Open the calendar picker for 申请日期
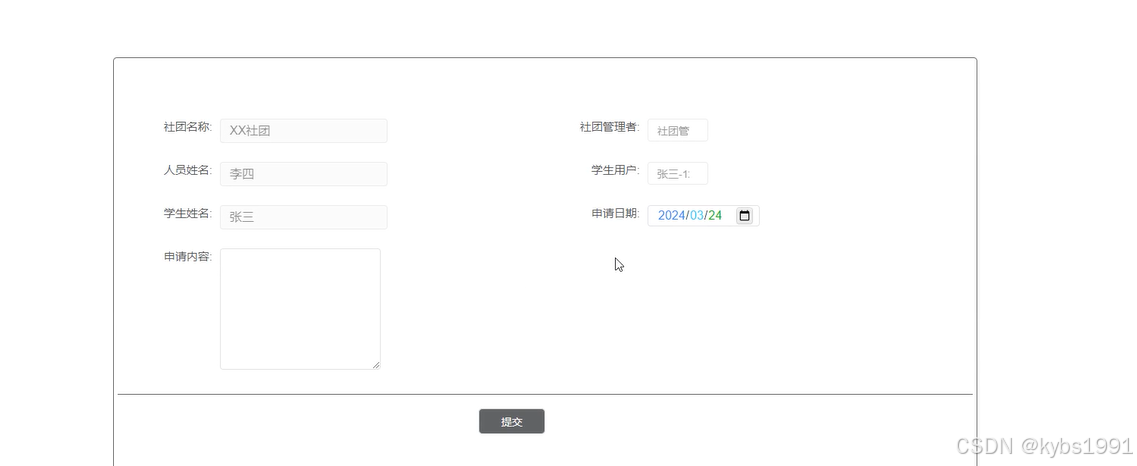Screen dimensions: 1137x466 [744, 215]
